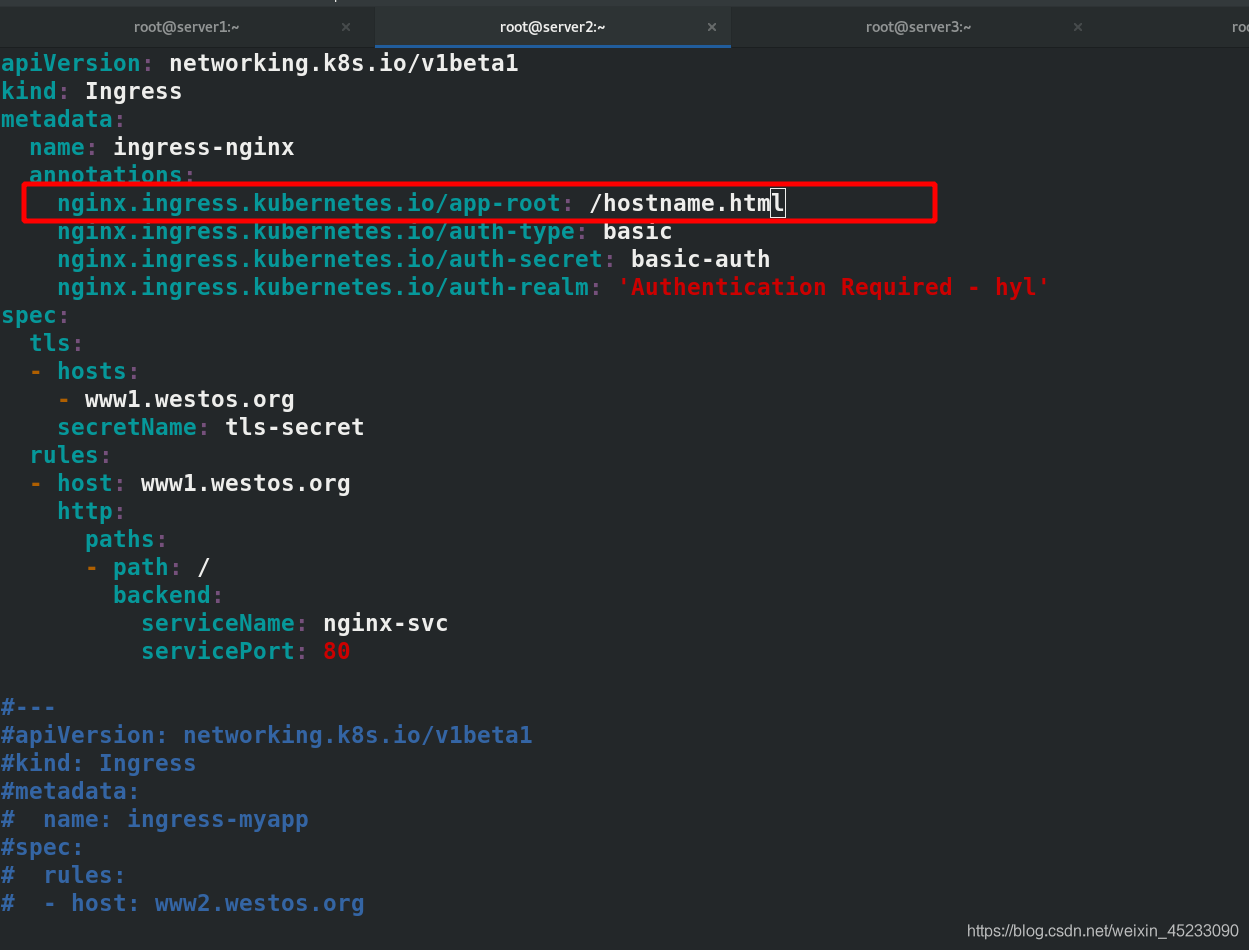Click the 'paths:' key
Viewport: 1249px width, 950px height.
pos(127,539)
